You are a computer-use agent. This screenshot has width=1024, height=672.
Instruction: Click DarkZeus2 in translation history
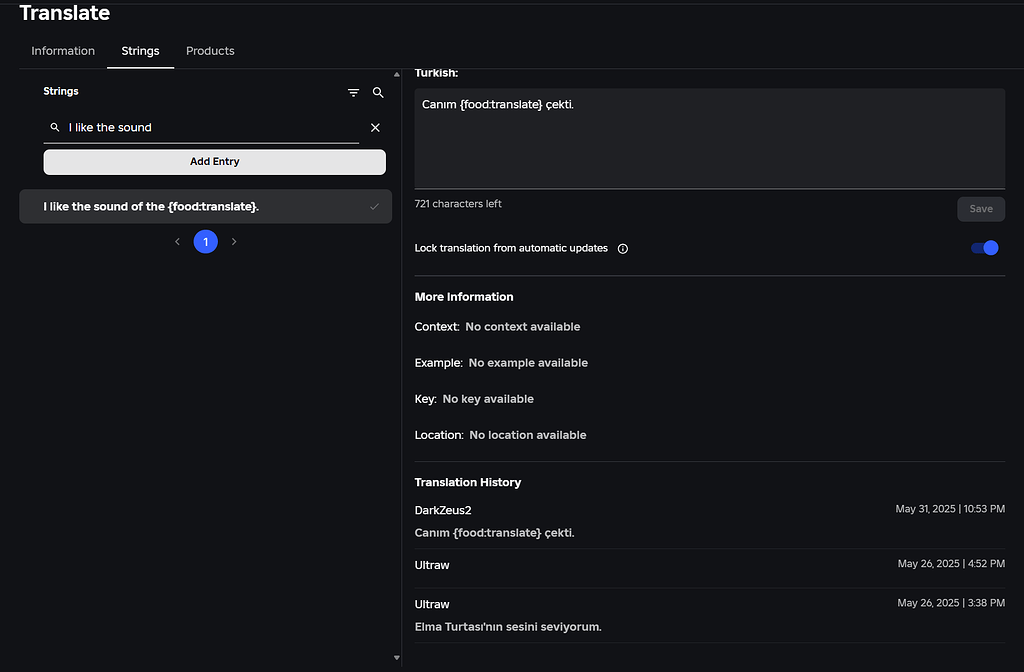[x=443, y=511]
